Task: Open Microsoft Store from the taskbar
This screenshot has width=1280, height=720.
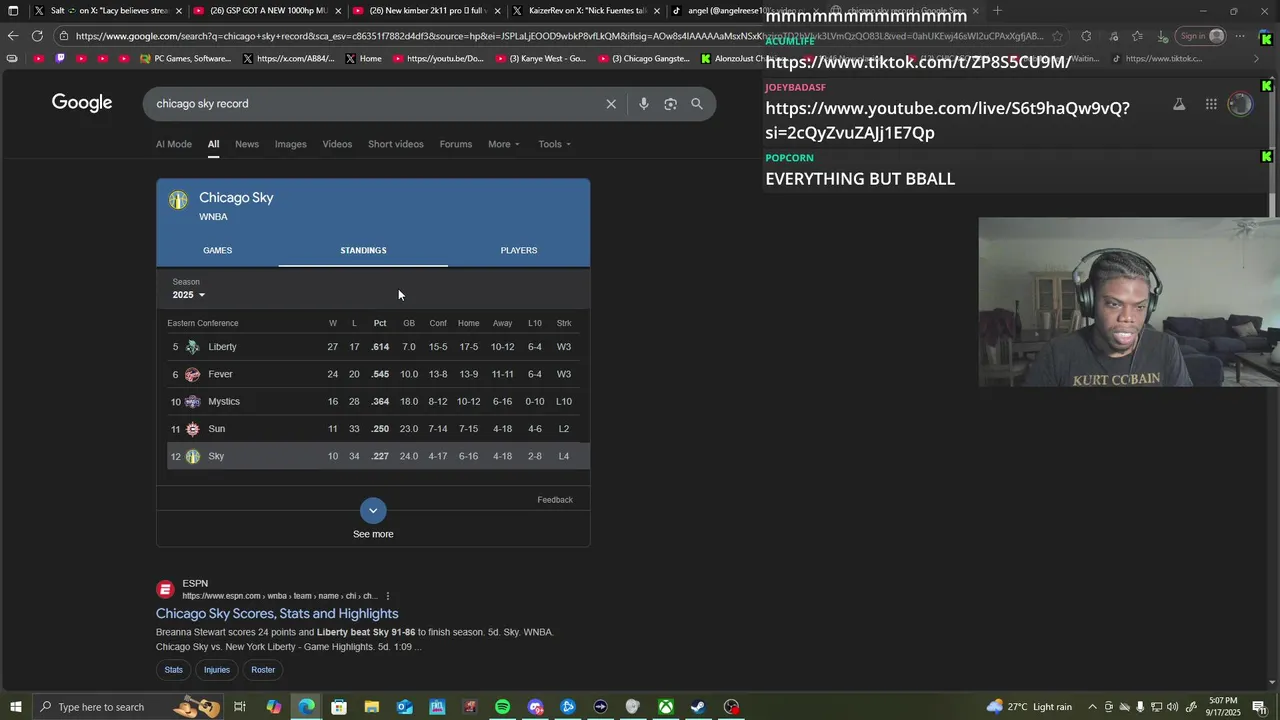Action: click(339, 707)
